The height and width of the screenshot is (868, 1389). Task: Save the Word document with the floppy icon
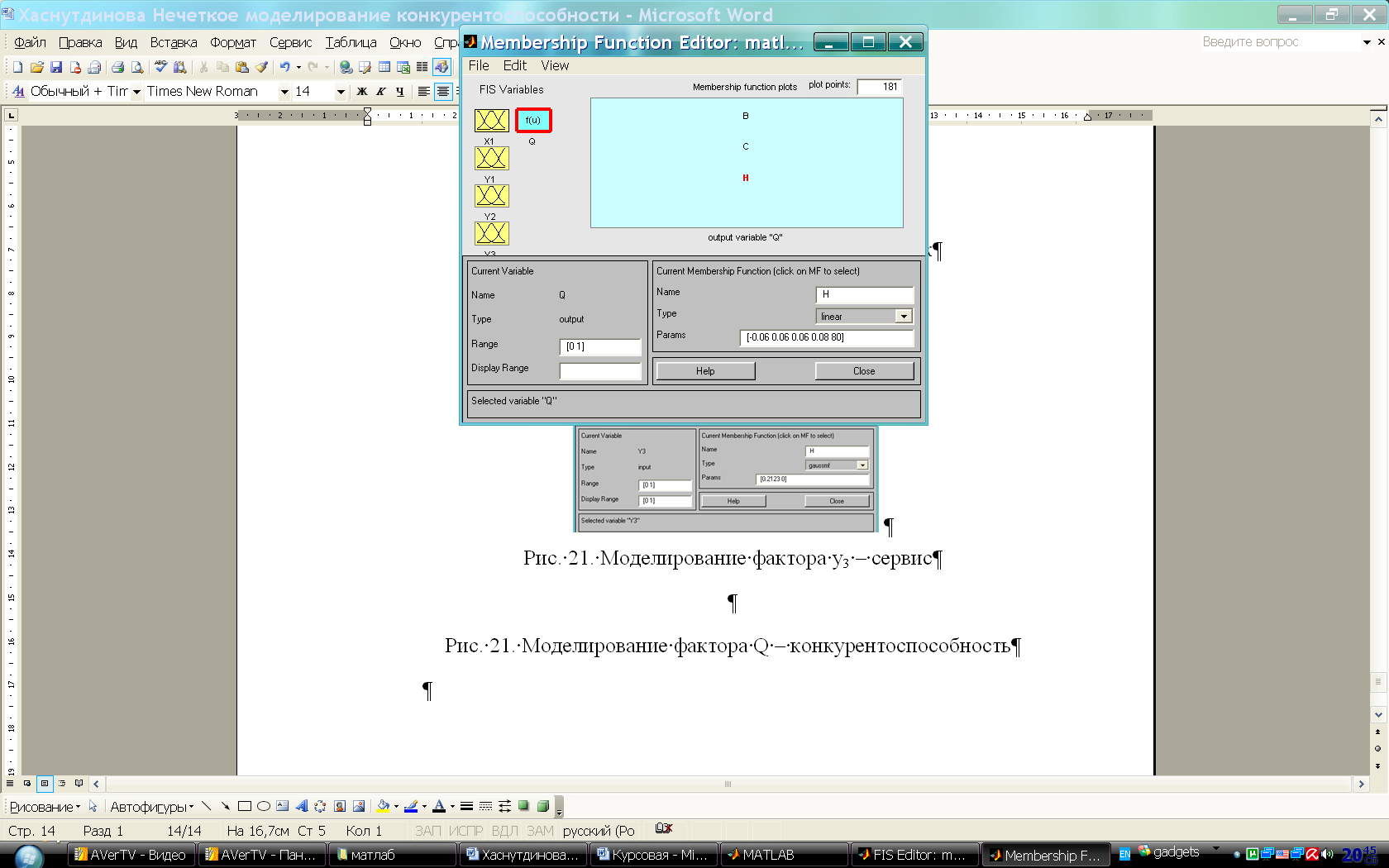56,67
